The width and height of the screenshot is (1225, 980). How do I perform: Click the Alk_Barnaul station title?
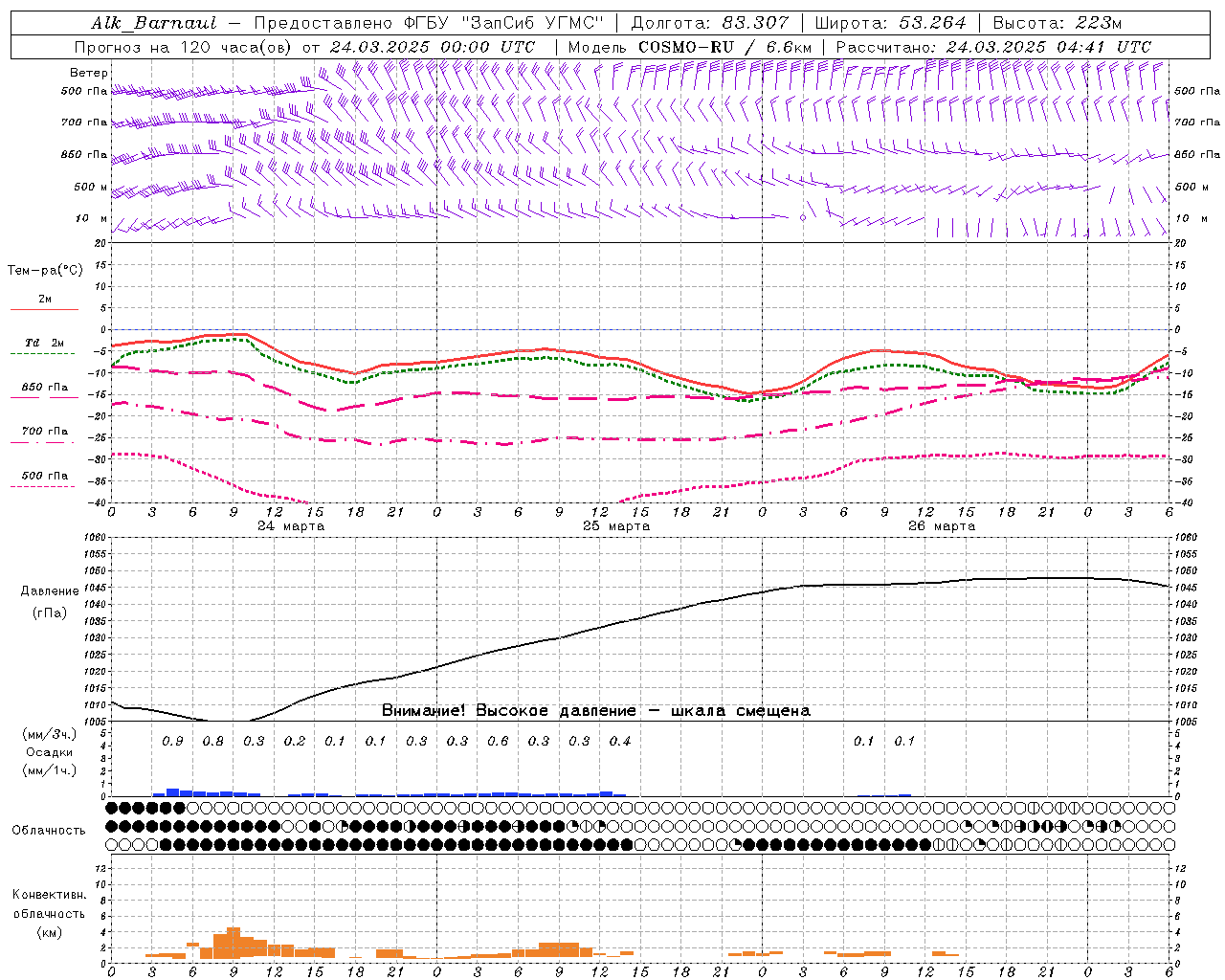(153, 23)
